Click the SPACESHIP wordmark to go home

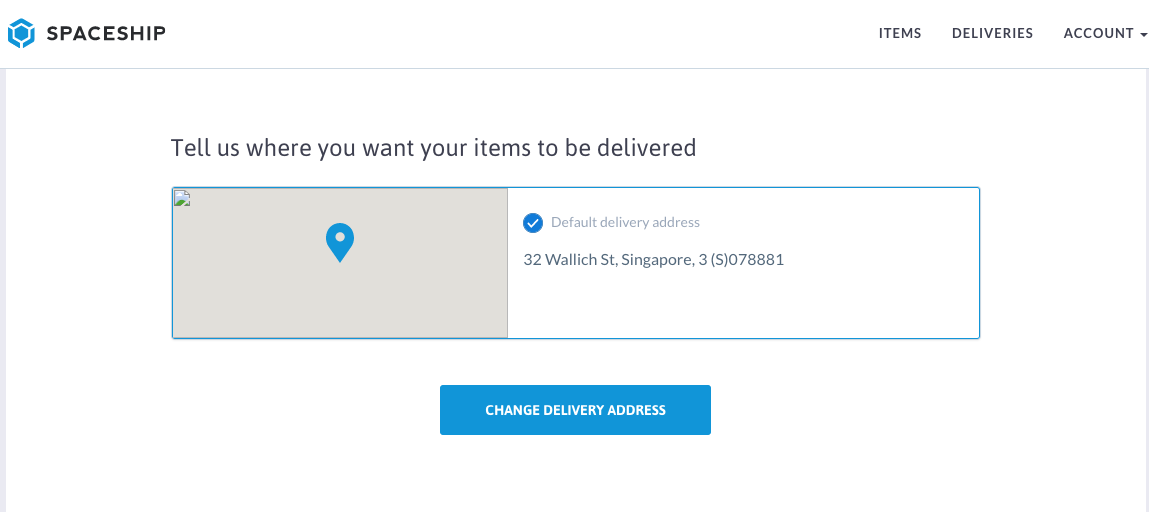coord(106,34)
